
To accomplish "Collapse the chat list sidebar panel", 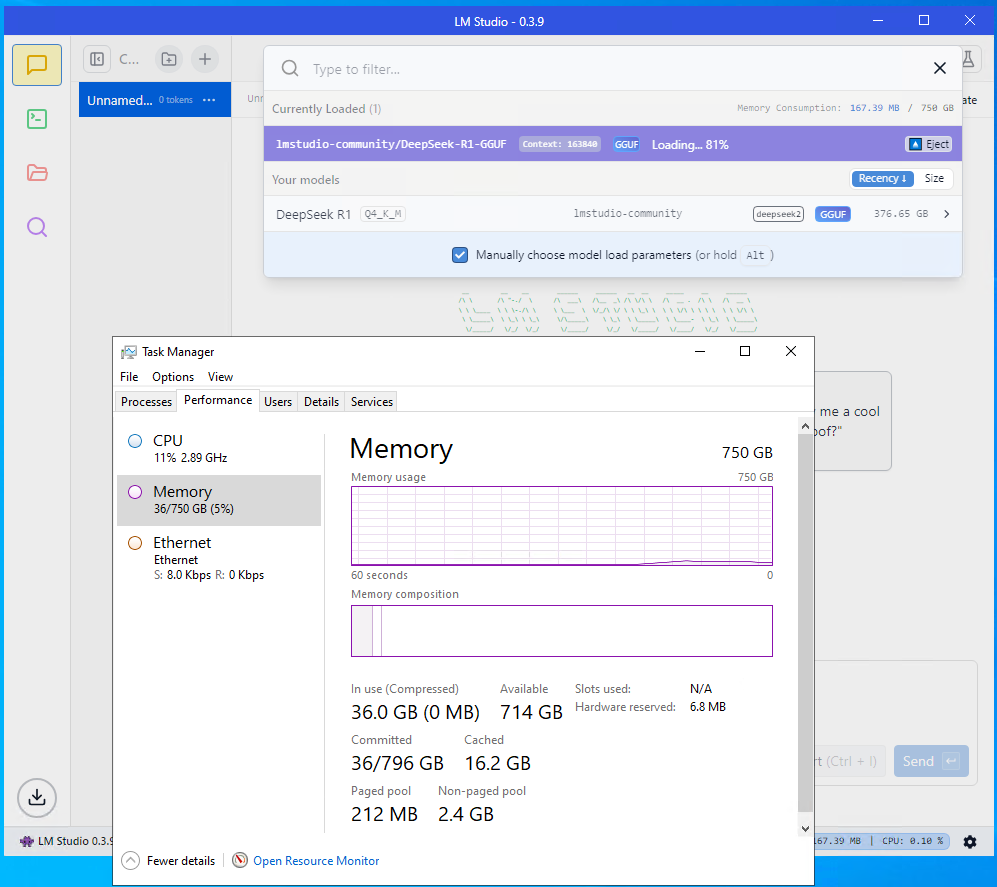I will point(97,59).
